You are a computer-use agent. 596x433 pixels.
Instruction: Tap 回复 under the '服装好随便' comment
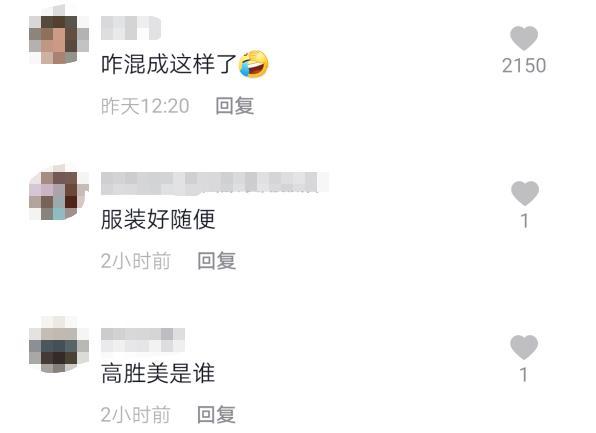coord(217,261)
